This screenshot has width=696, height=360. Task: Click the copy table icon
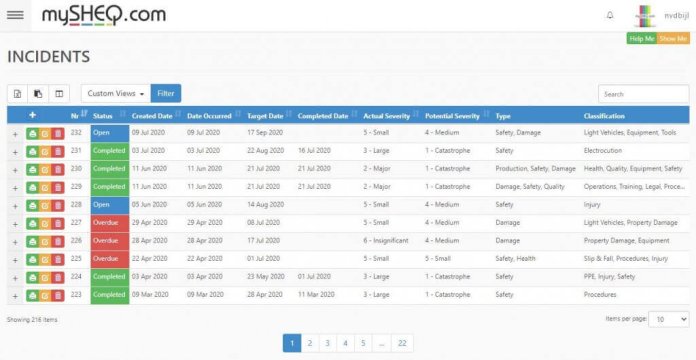click(x=38, y=94)
